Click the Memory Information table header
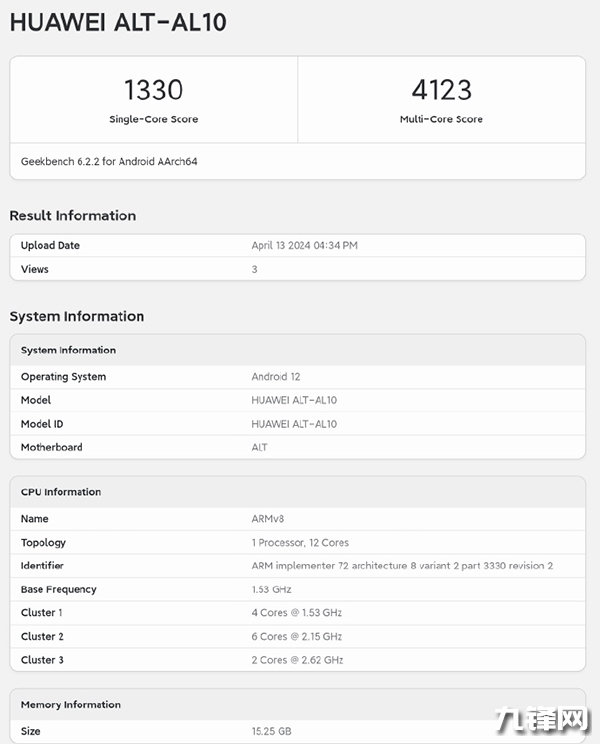This screenshot has width=600, height=744. [71, 705]
